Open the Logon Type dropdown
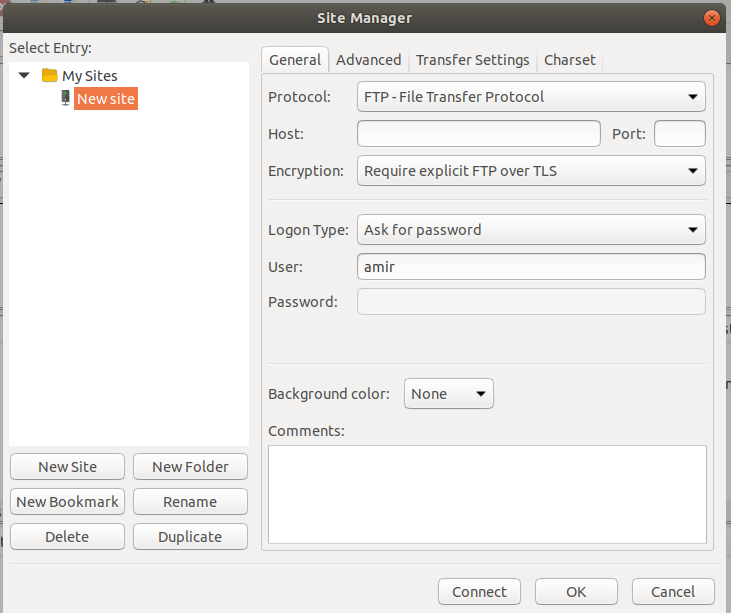Image resolution: width=731 pixels, height=613 pixels. [x=531, y=229]
